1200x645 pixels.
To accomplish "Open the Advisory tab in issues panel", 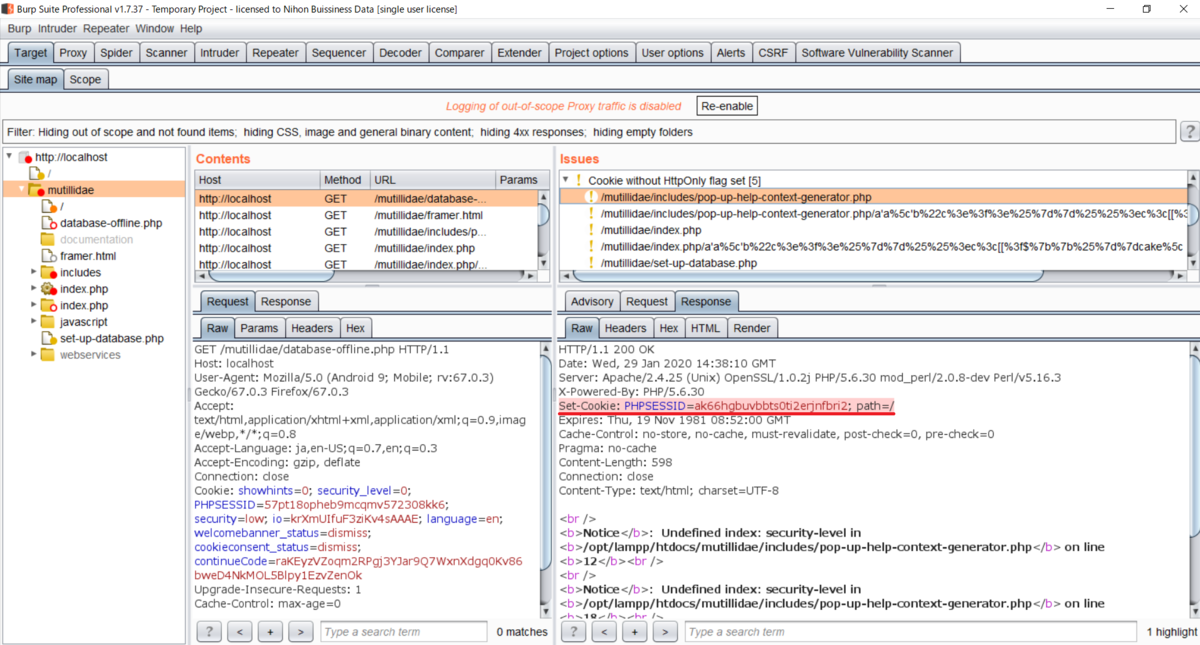I will tap(592, 301).
